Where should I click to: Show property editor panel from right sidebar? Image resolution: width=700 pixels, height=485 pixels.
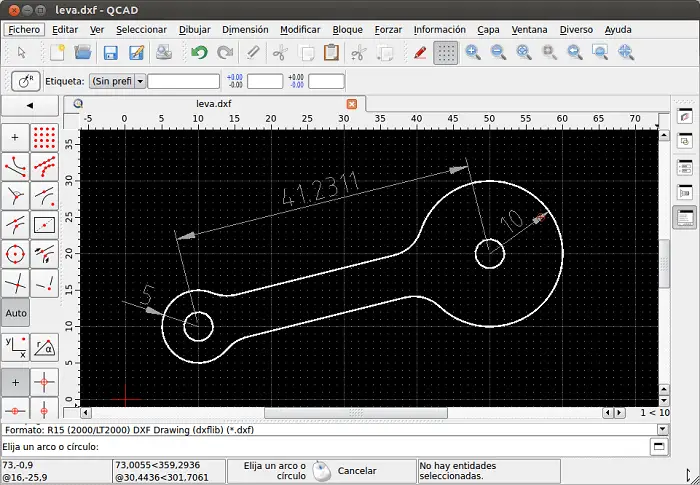685,167
